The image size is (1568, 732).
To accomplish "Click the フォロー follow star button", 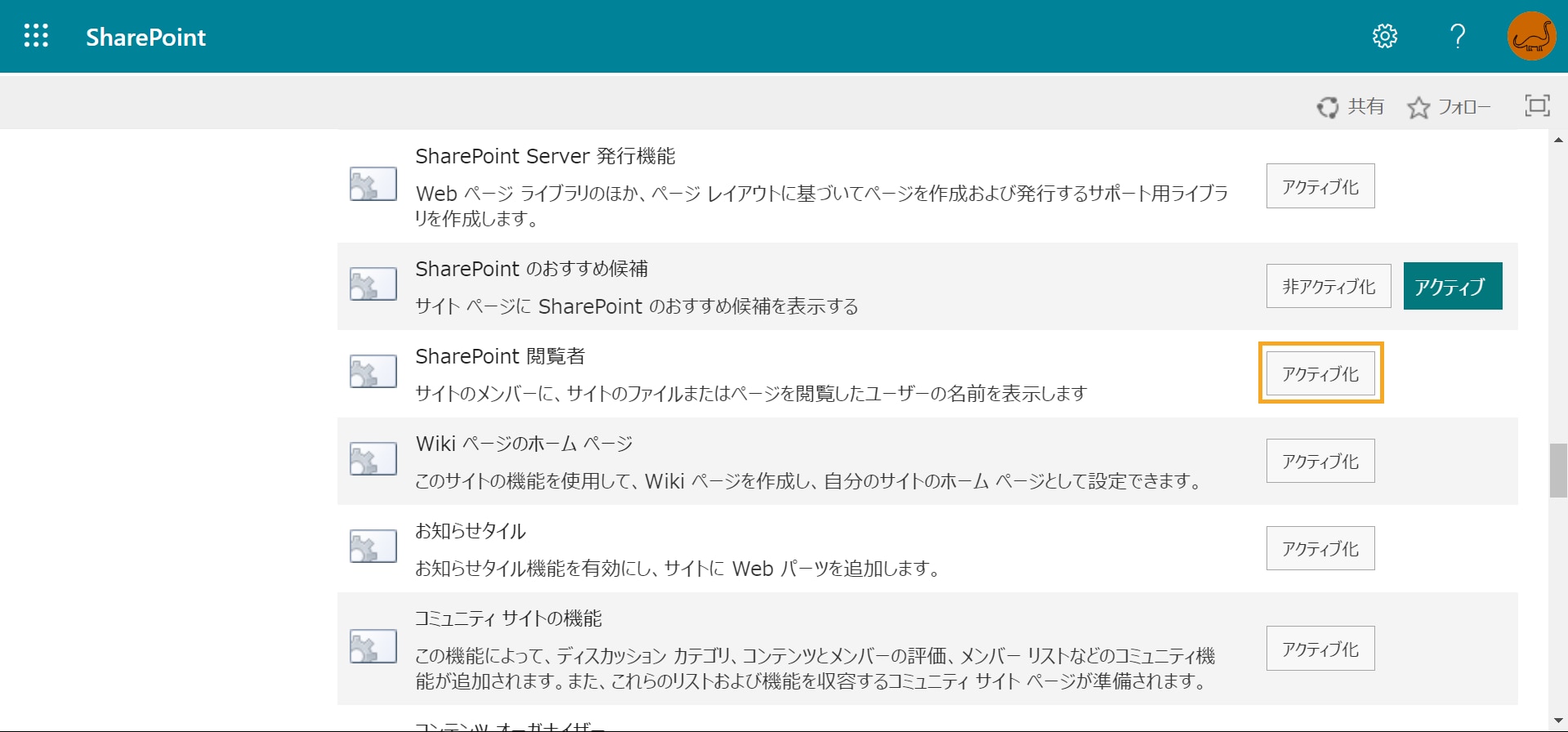I will click(x=1449, y=107).
